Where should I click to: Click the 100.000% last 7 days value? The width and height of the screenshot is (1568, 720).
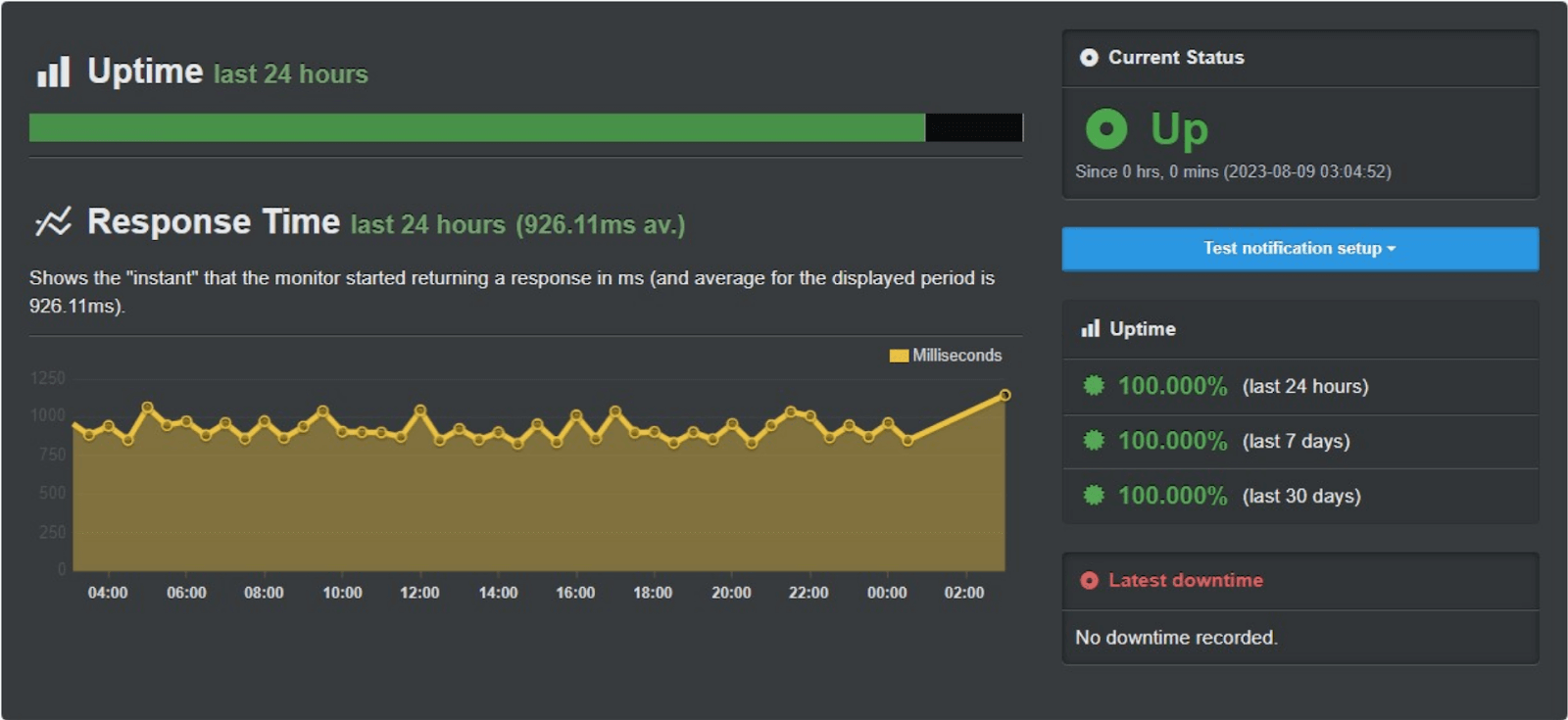1173,441
